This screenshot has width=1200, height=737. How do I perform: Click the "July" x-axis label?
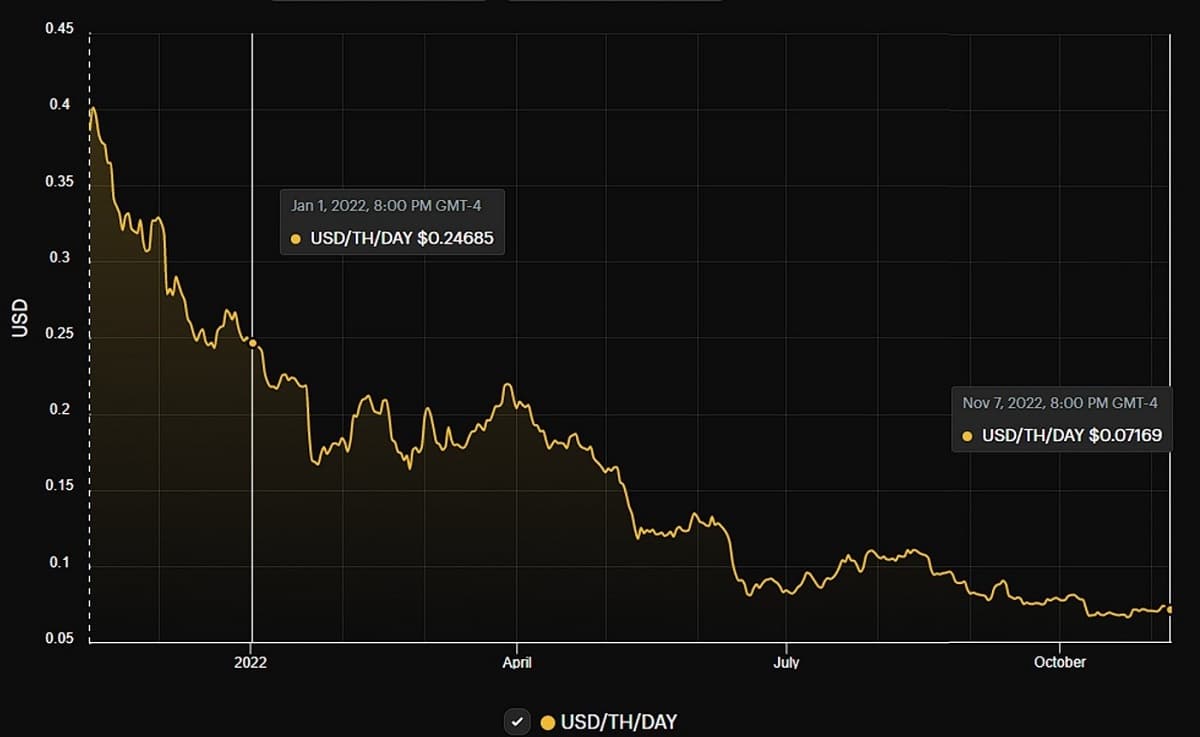pyautogui.click(x=786, y=662)
